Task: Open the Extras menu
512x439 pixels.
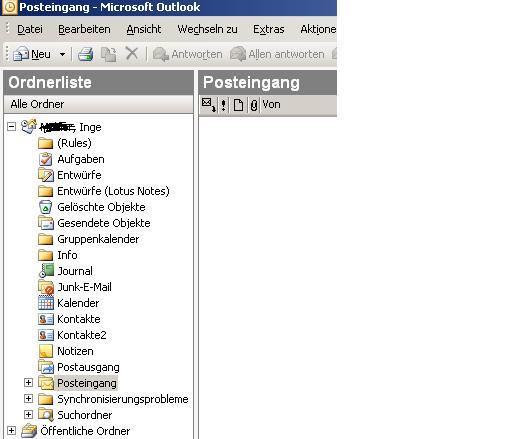Action: coord(269,29)
